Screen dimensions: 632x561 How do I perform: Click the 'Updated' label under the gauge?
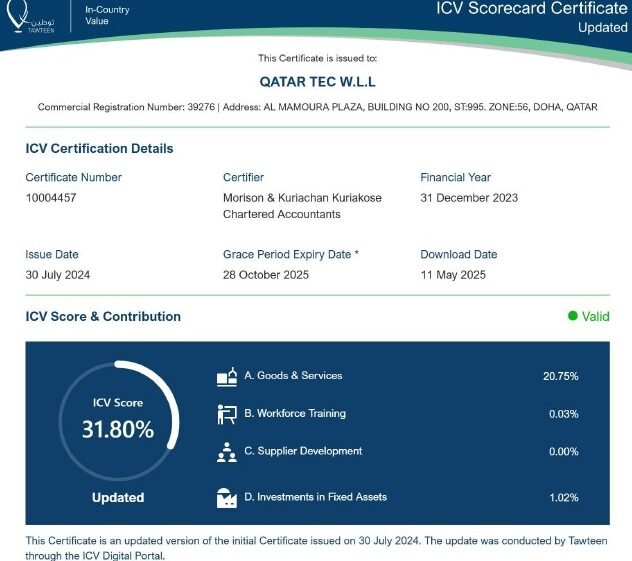(x=118, y=497)
